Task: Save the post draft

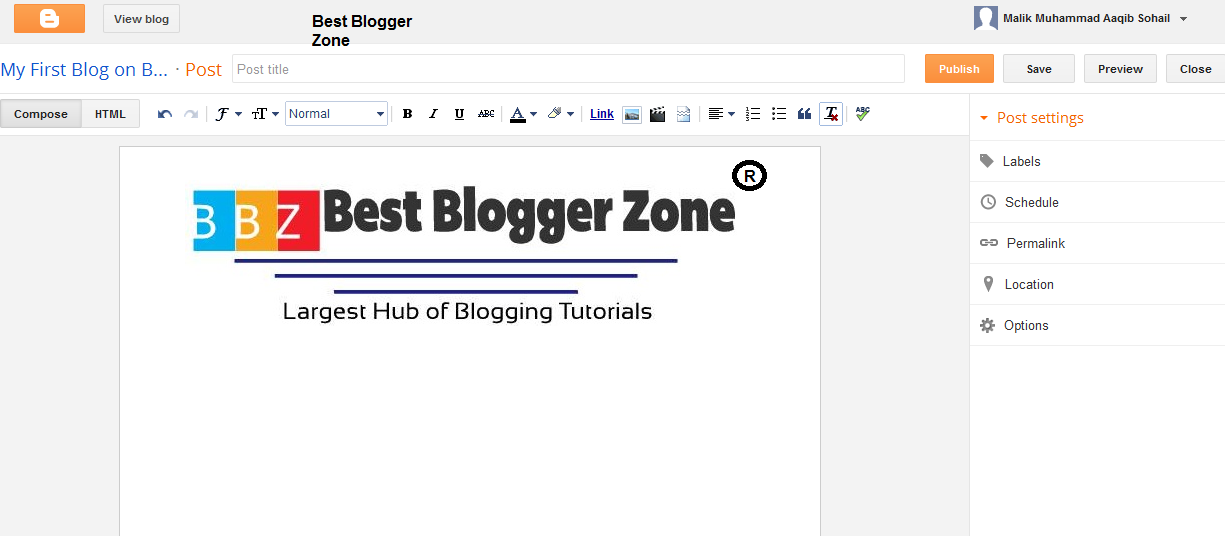Action: coord(1039,69)
